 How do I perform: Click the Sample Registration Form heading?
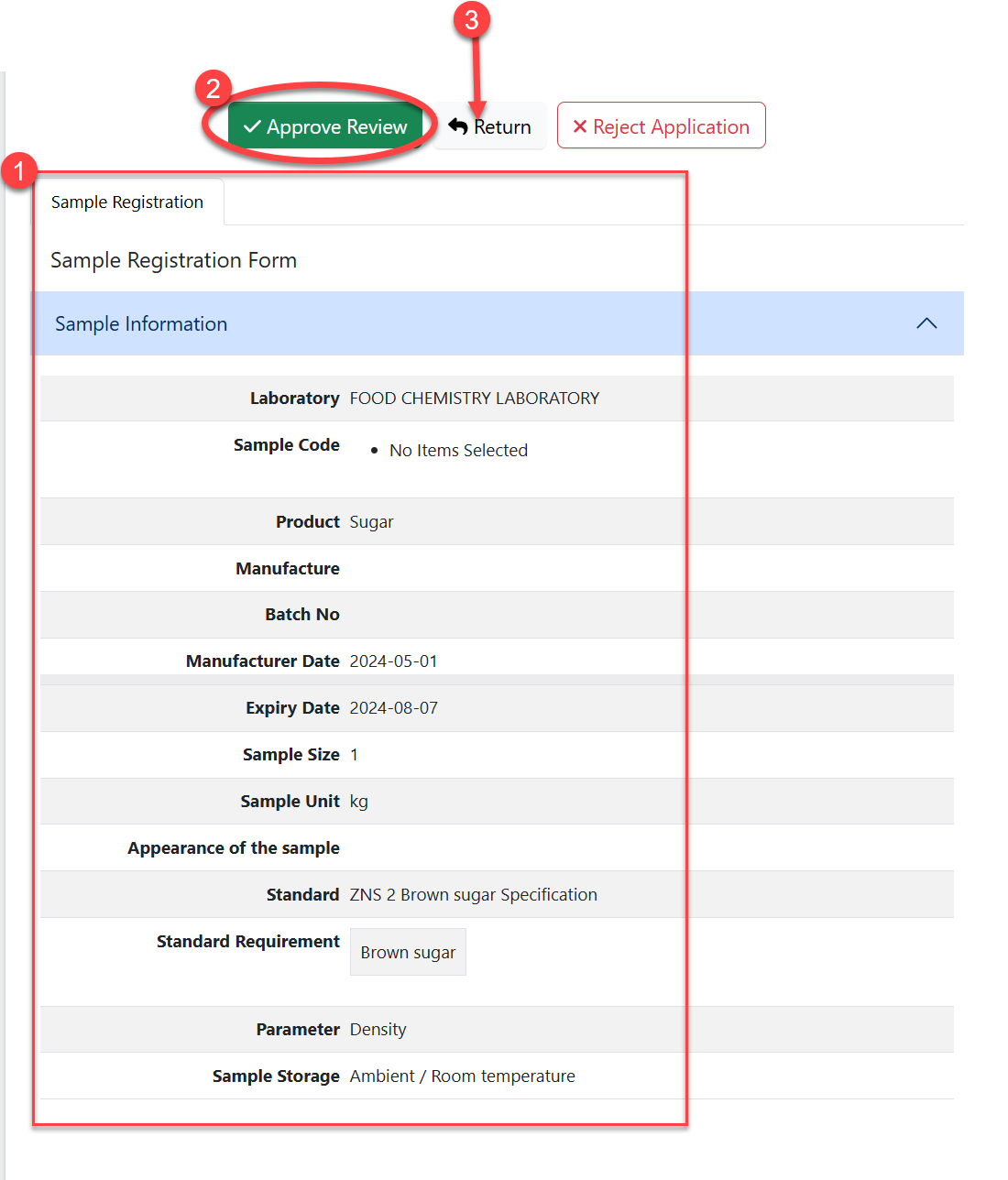pos(173,261)
